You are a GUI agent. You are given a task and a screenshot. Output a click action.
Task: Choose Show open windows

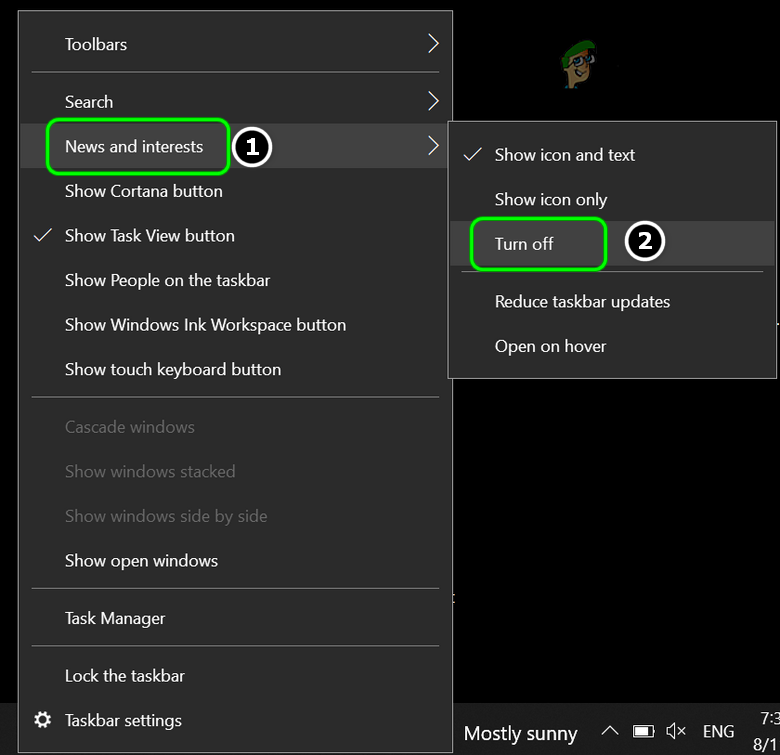coord(141,561)
